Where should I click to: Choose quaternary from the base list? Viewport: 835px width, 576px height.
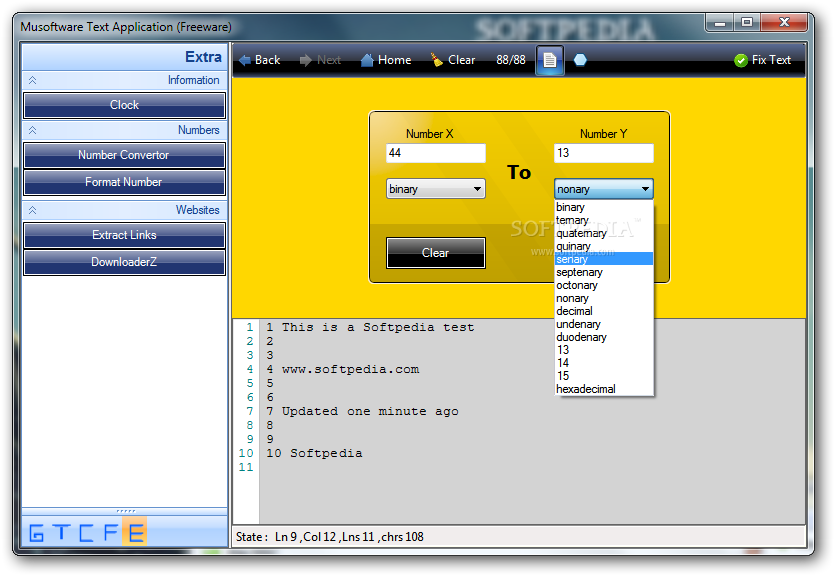click(x=603, y=233)
